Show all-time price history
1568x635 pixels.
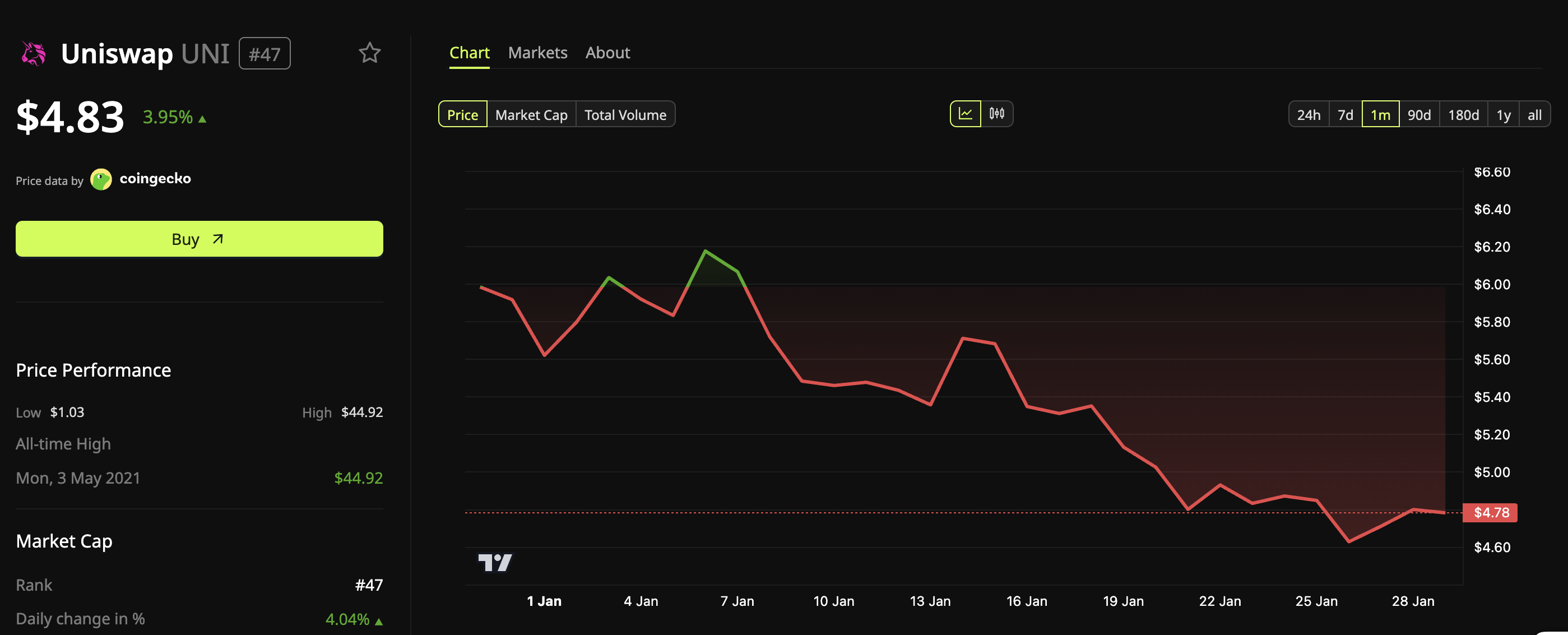(1534, 114)
